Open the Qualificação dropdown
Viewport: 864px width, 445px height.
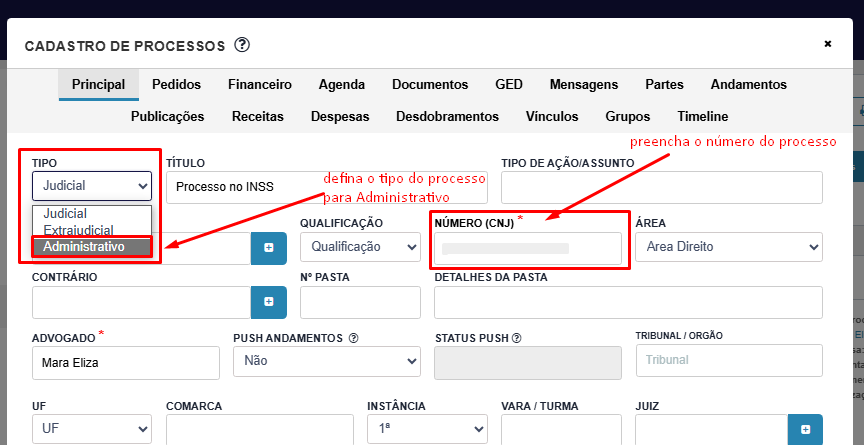pyautogui.click(x=360, y=247)
